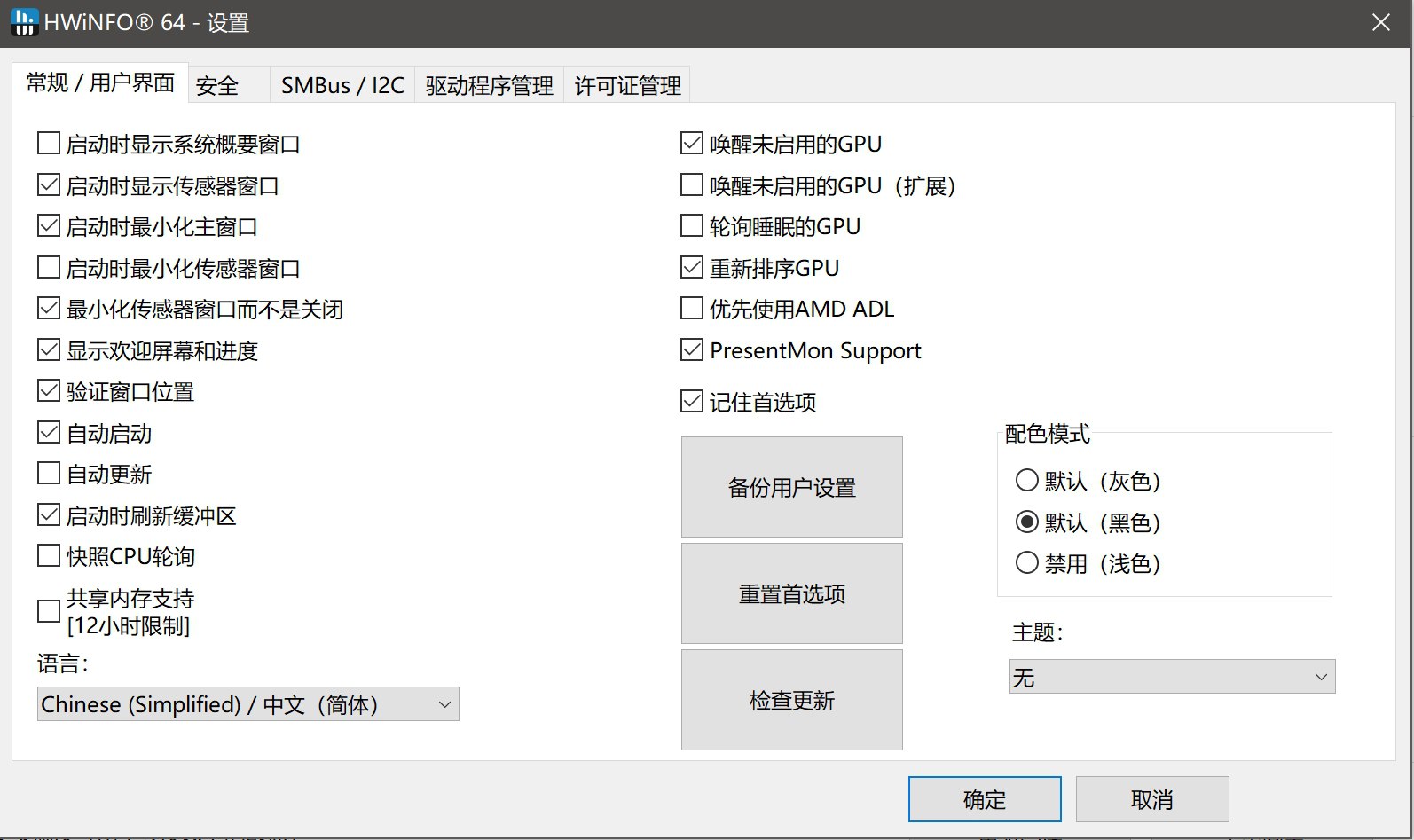1414x840 pixels.
Task: Enable 共享内存支持 checkbox
Action: click(50, 611)
